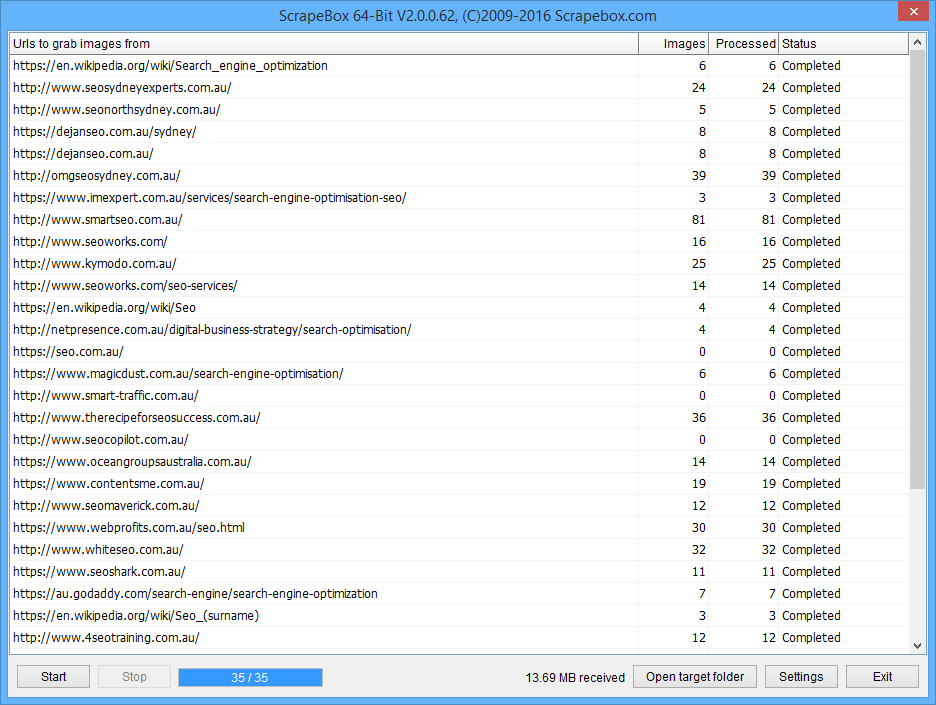The width and height of the screenshot is (936, 705).
Task: Click the 'Urls to grab images from' header
Action: 322,44
